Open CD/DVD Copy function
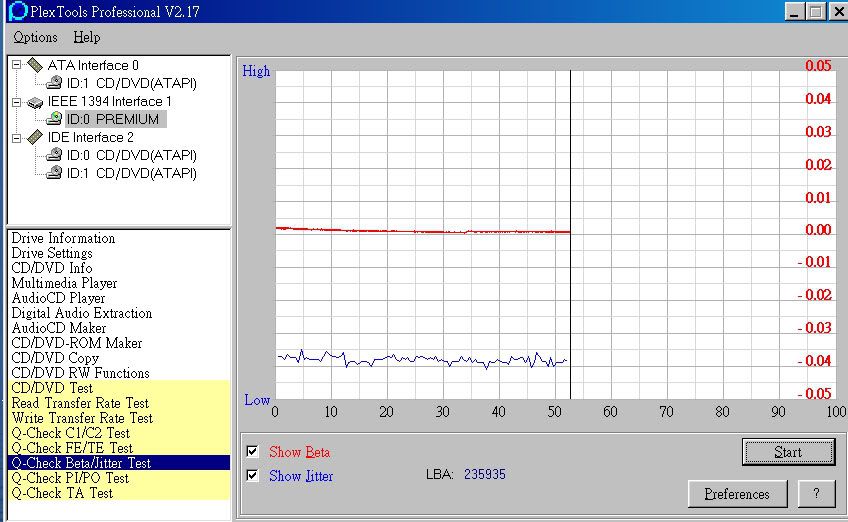Viewport: 848px width, 522px height. tap(55, 358)
